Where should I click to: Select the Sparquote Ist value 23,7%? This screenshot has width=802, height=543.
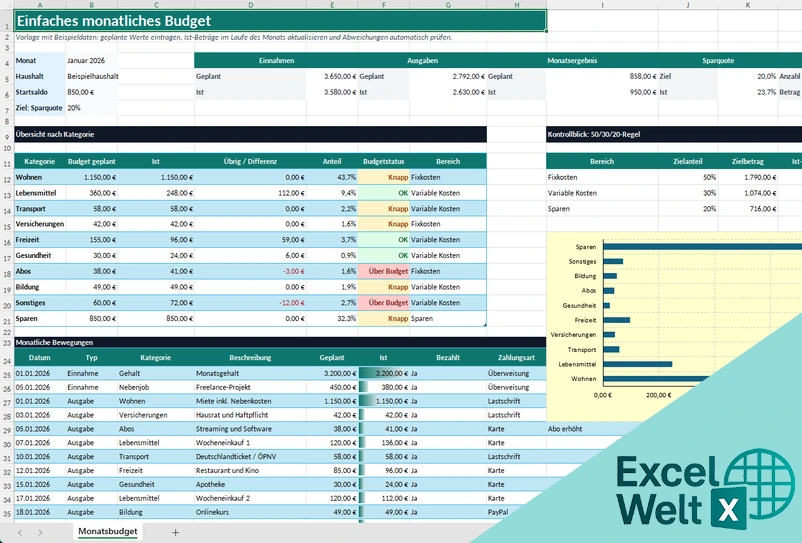[x=747, y=92]
